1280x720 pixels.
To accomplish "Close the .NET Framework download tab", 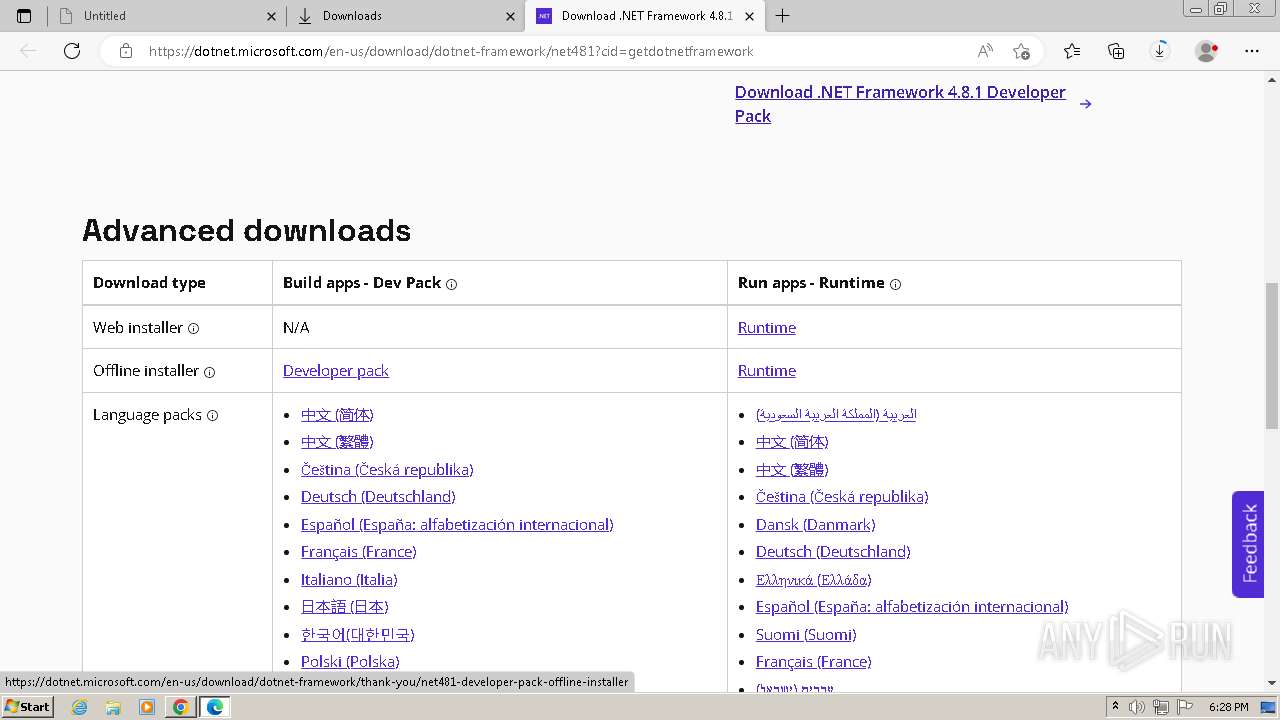I will point(749,16).
